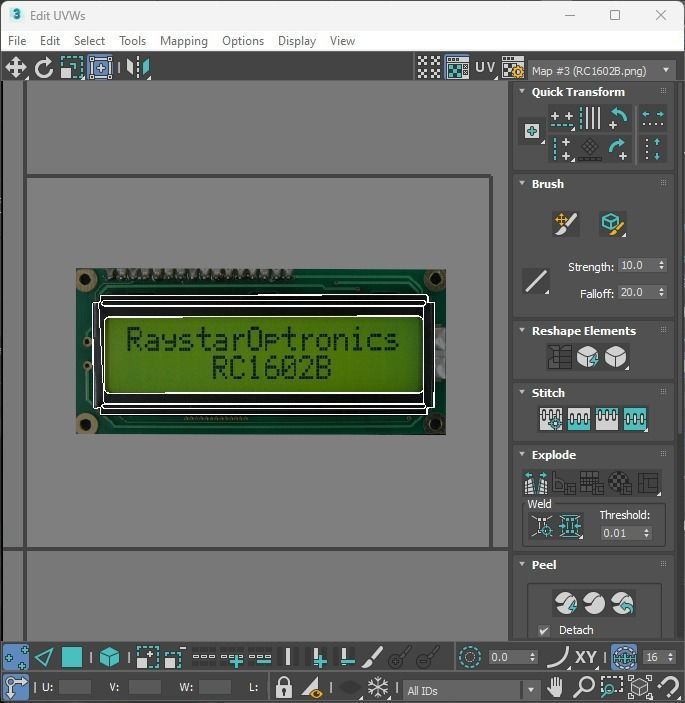Select the Zoom magnifier tool
The width and height of the screenshot is (685, 703).
coord(584,686)
